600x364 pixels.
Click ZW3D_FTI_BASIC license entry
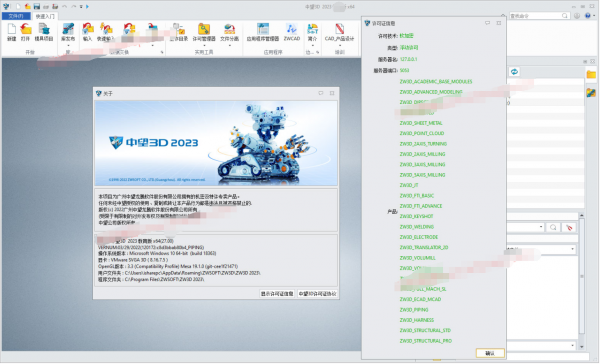coord(417,196)
